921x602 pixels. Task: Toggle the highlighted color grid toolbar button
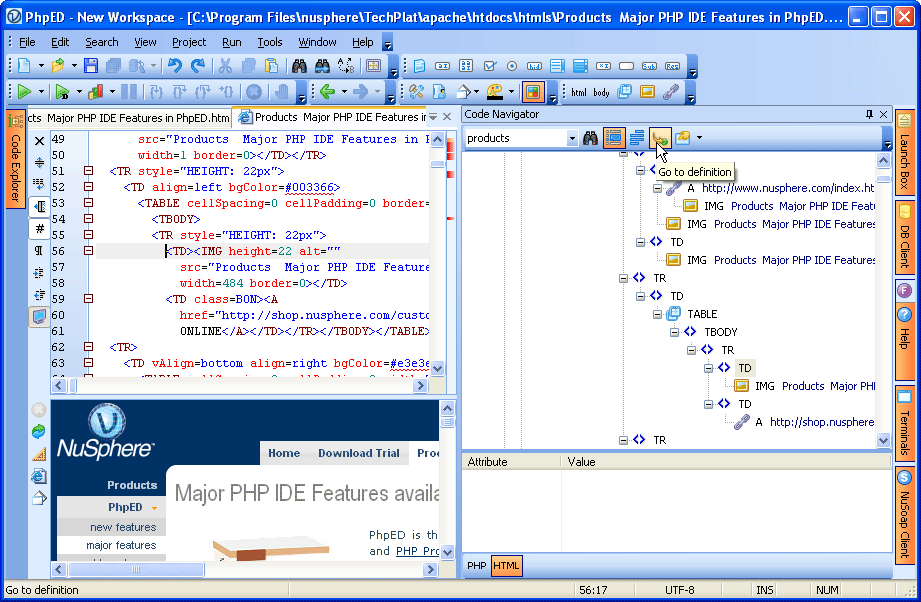532,92
